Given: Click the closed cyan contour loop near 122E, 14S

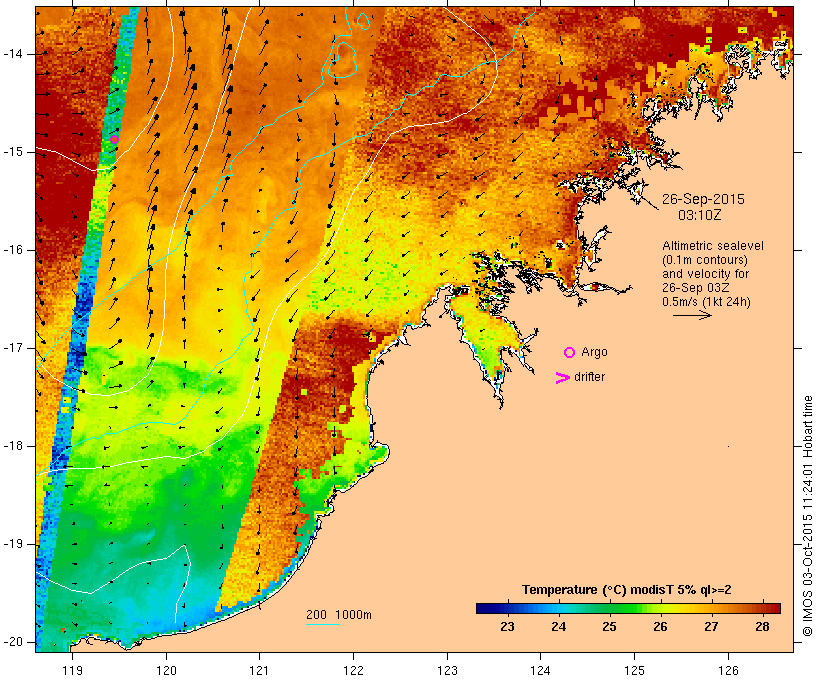Looking at the screenshot, I should coord(342,61).
